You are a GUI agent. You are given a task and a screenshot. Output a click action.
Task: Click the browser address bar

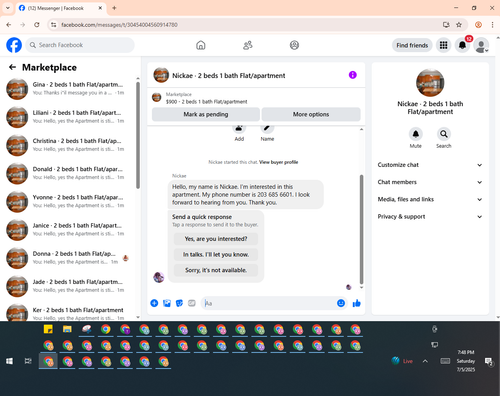click(x=247, y=25)
